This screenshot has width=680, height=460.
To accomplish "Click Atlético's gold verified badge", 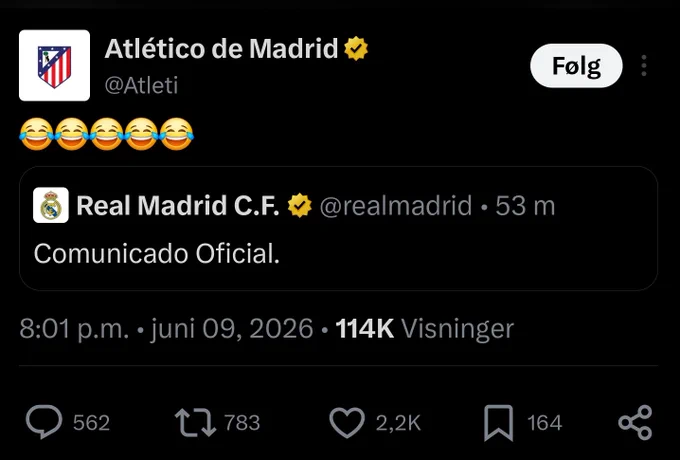I will [356, 49].
